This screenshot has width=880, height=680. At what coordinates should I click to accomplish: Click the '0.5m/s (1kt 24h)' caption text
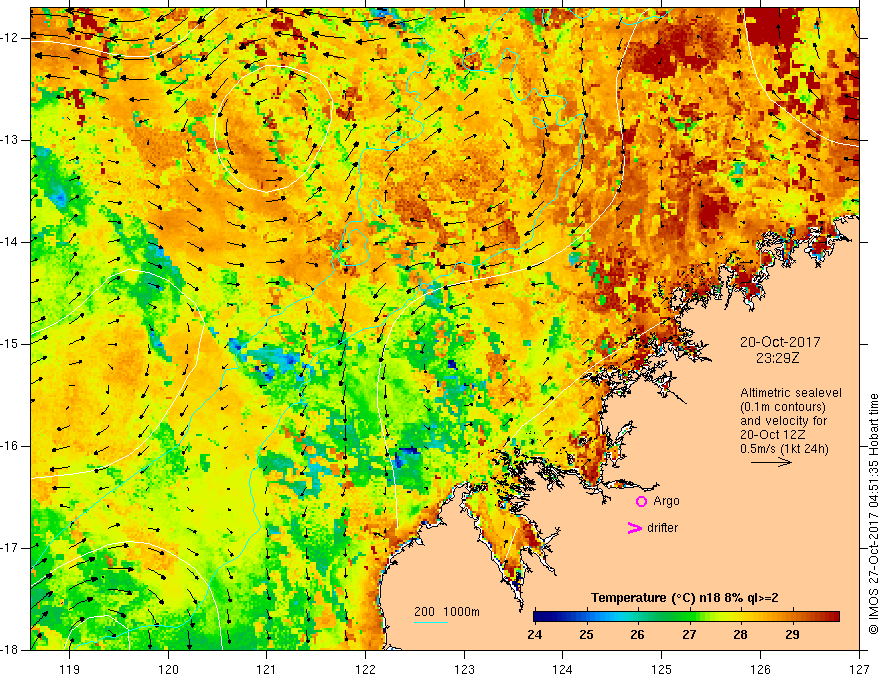point(784,449)
